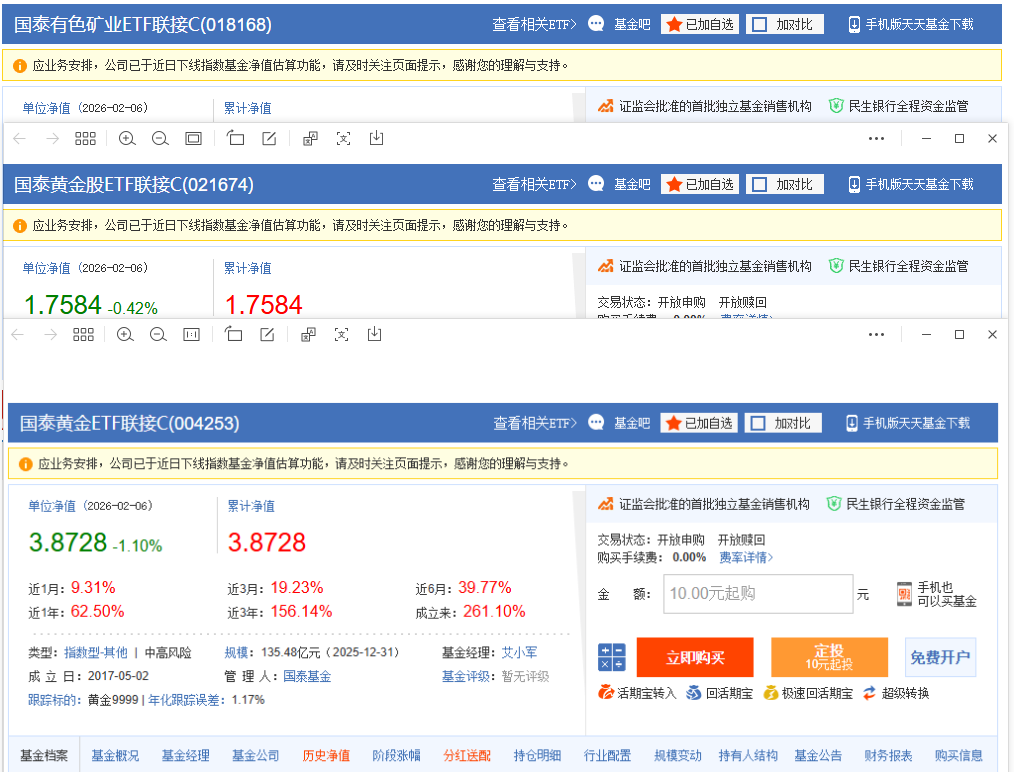Select the 基金公告 tab
Screen dimensions: 1014x772
(x=818, y=755)
